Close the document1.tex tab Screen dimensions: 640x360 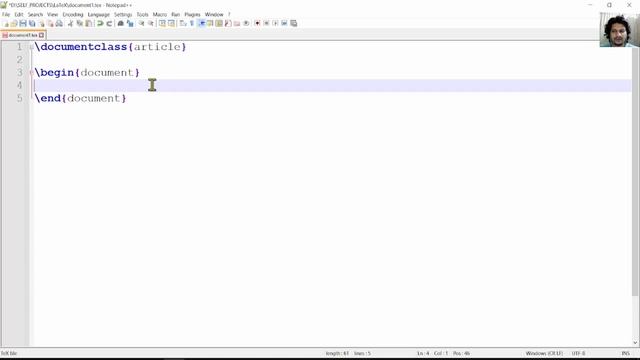[x=42, y=35]
